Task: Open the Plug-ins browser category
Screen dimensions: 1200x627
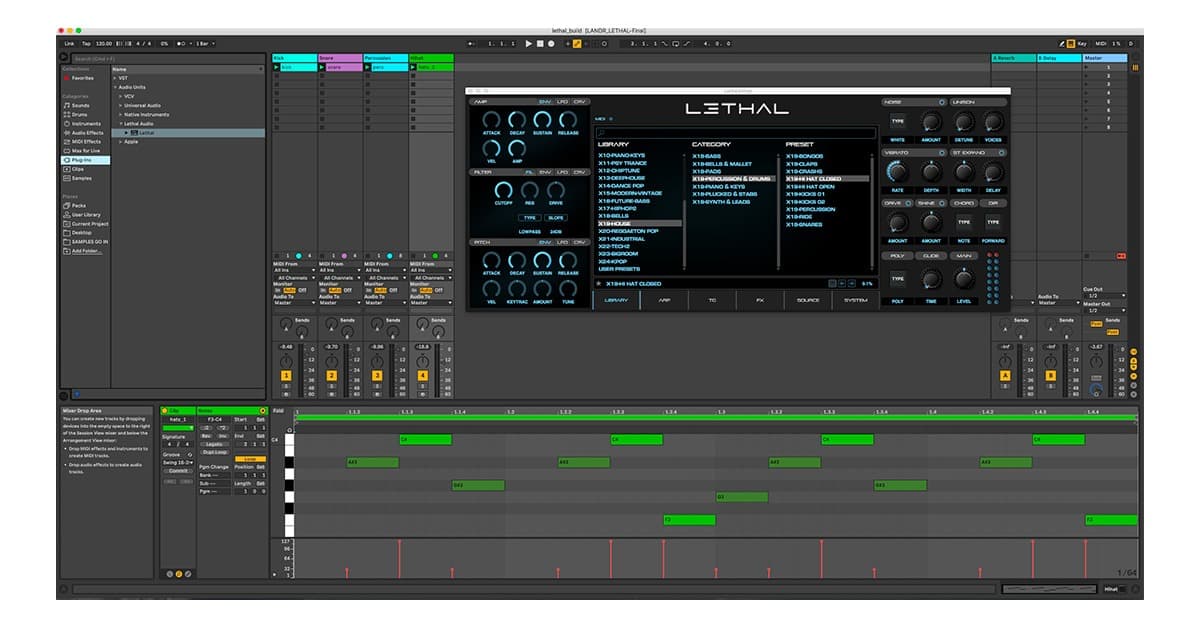Action: pos(80,159)
